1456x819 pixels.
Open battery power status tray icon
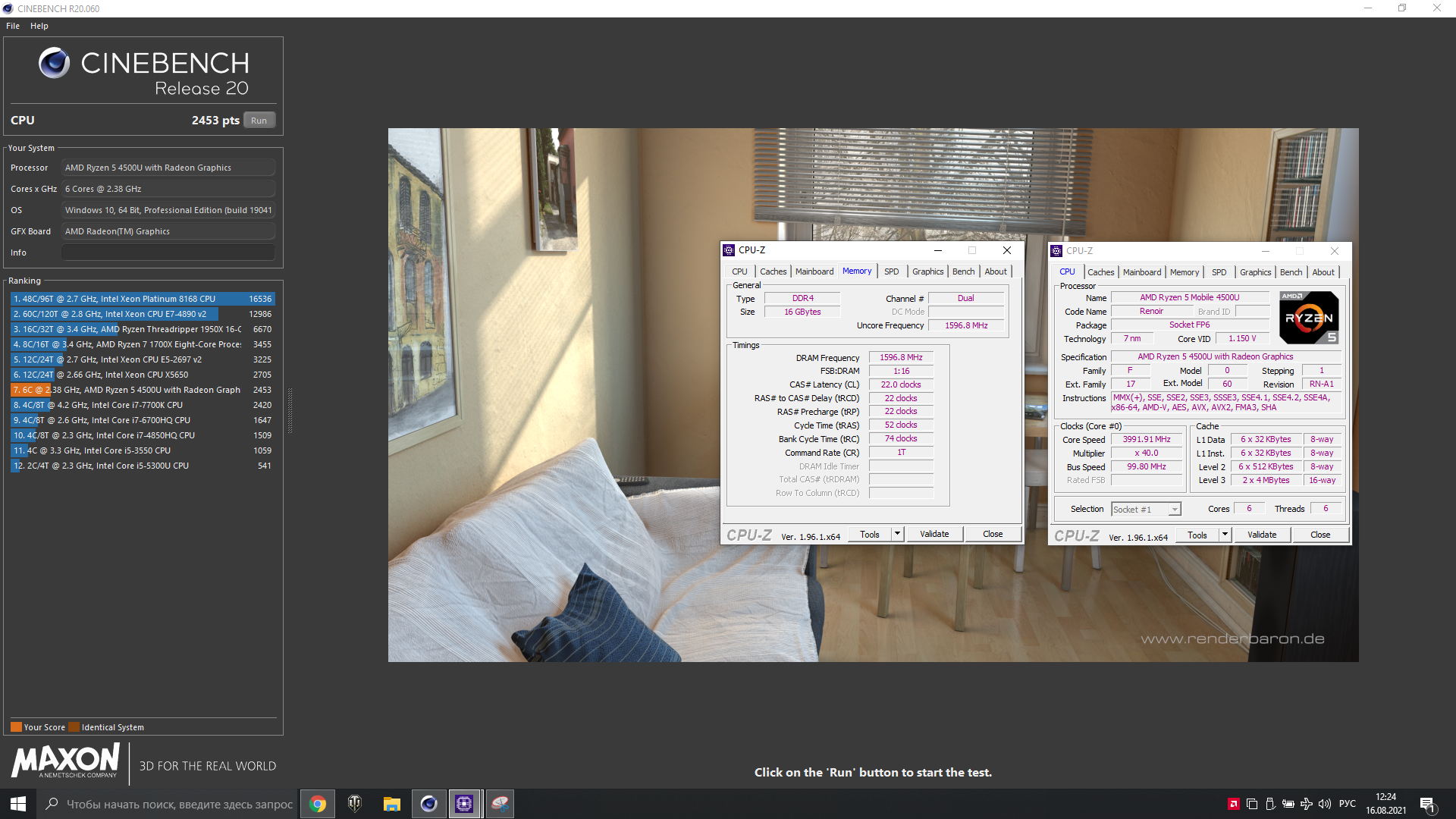(1288, 804)
